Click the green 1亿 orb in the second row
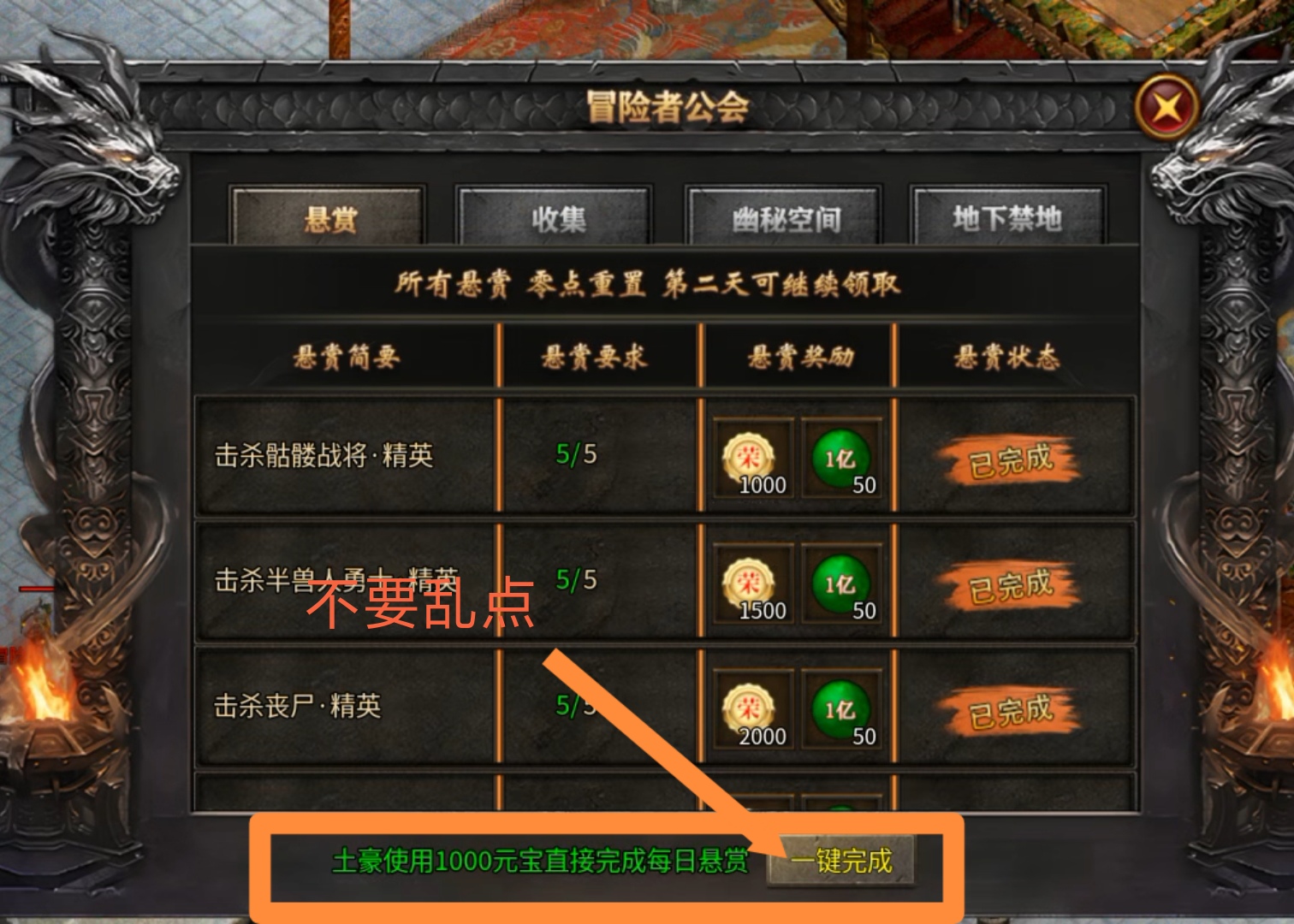The width and height of the screenshot is (1294, 924). (840, 584)
